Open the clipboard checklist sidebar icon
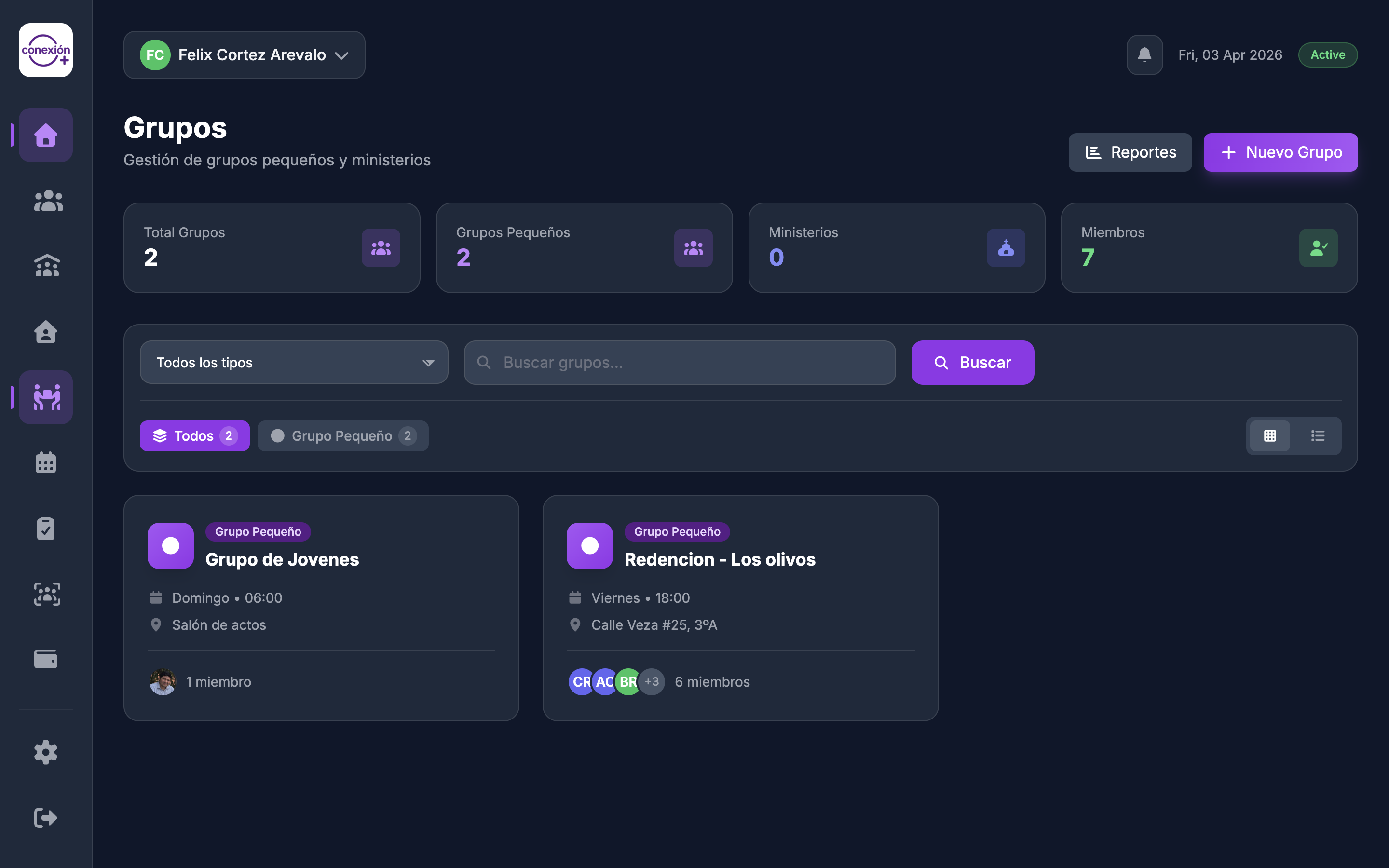1389x868 pixels. [x=45, y=528]
